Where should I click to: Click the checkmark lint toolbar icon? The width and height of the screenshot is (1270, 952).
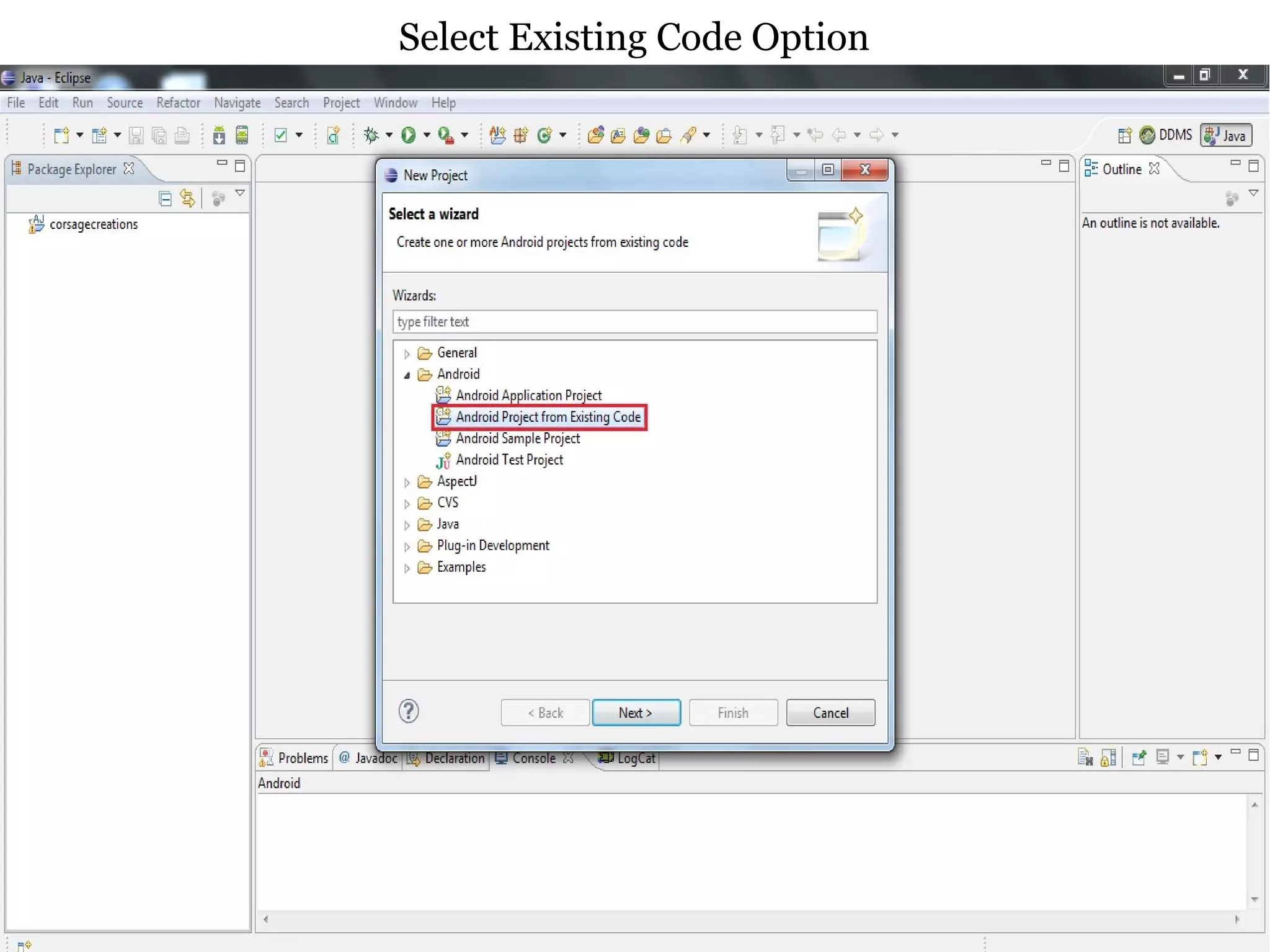(281, 135)
